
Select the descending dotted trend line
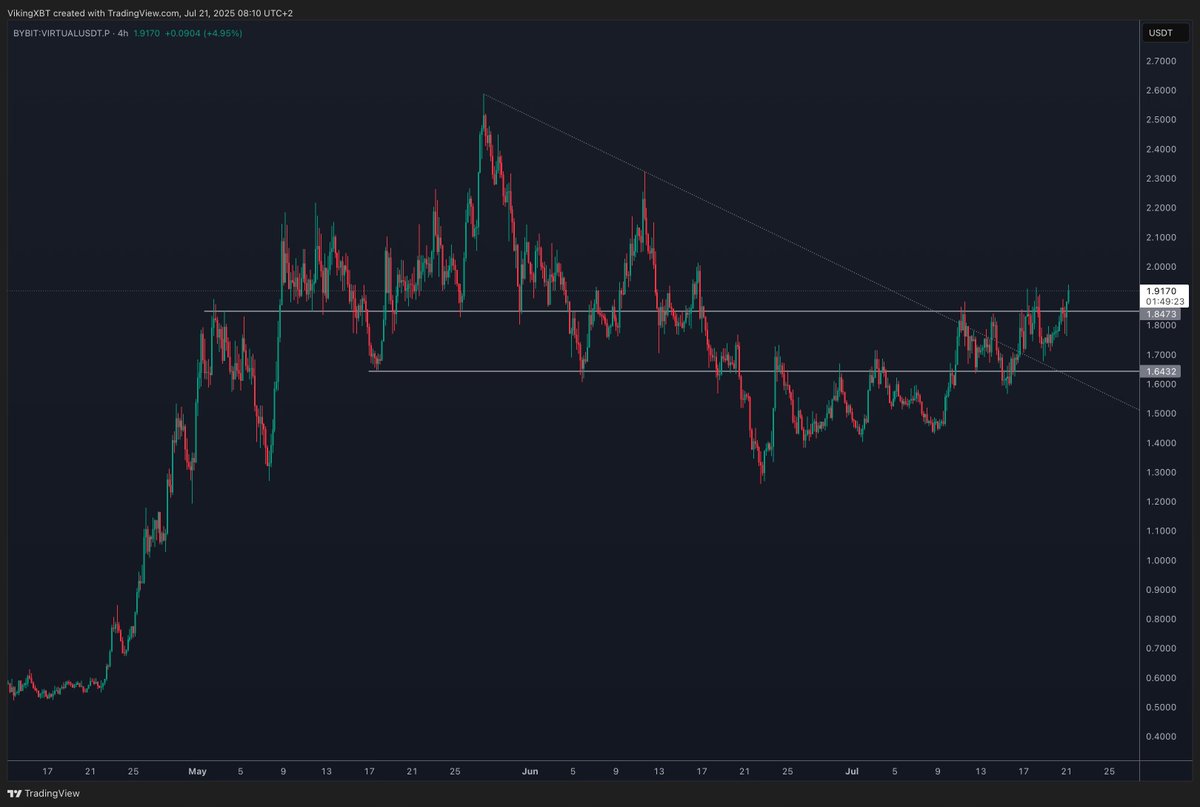click(811, 251)
